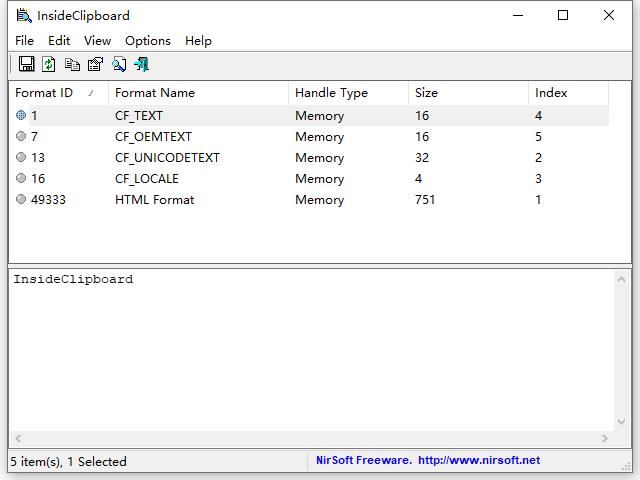Open the Options menu

[x=148, y=41]
